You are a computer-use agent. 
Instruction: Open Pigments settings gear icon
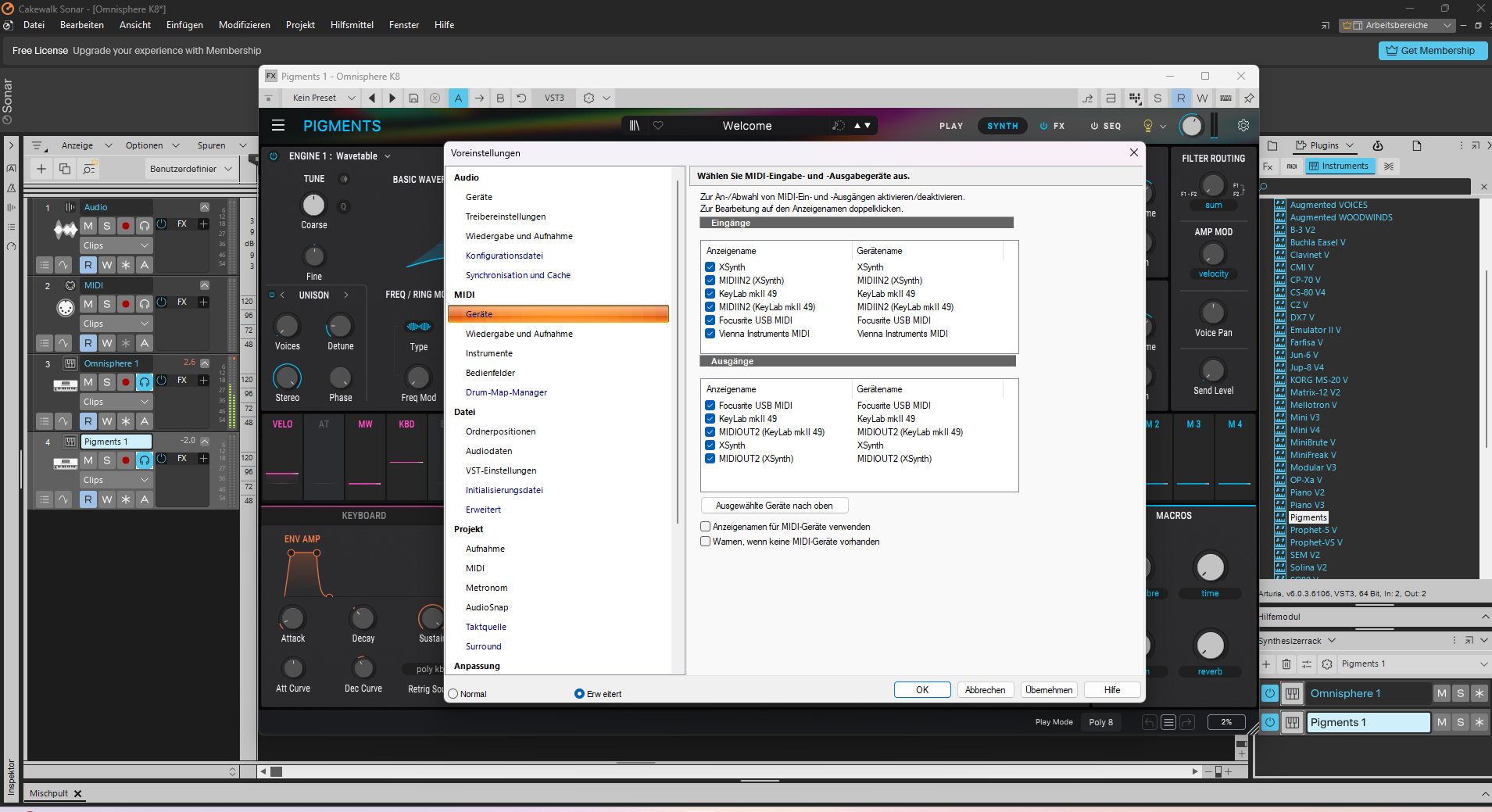pos(1243,125)
